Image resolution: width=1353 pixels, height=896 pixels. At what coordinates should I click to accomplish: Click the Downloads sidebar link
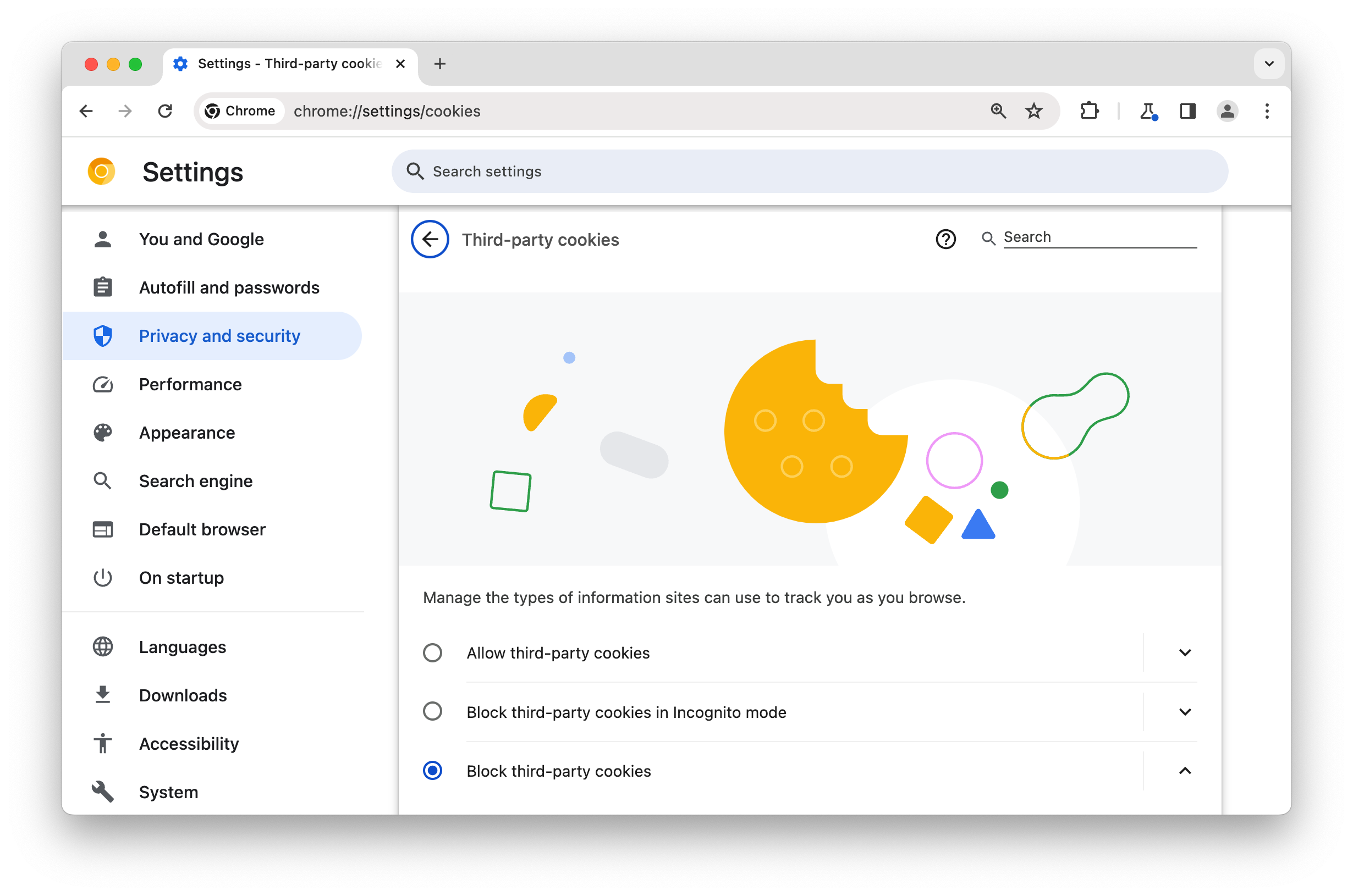(x=183, y=695)
